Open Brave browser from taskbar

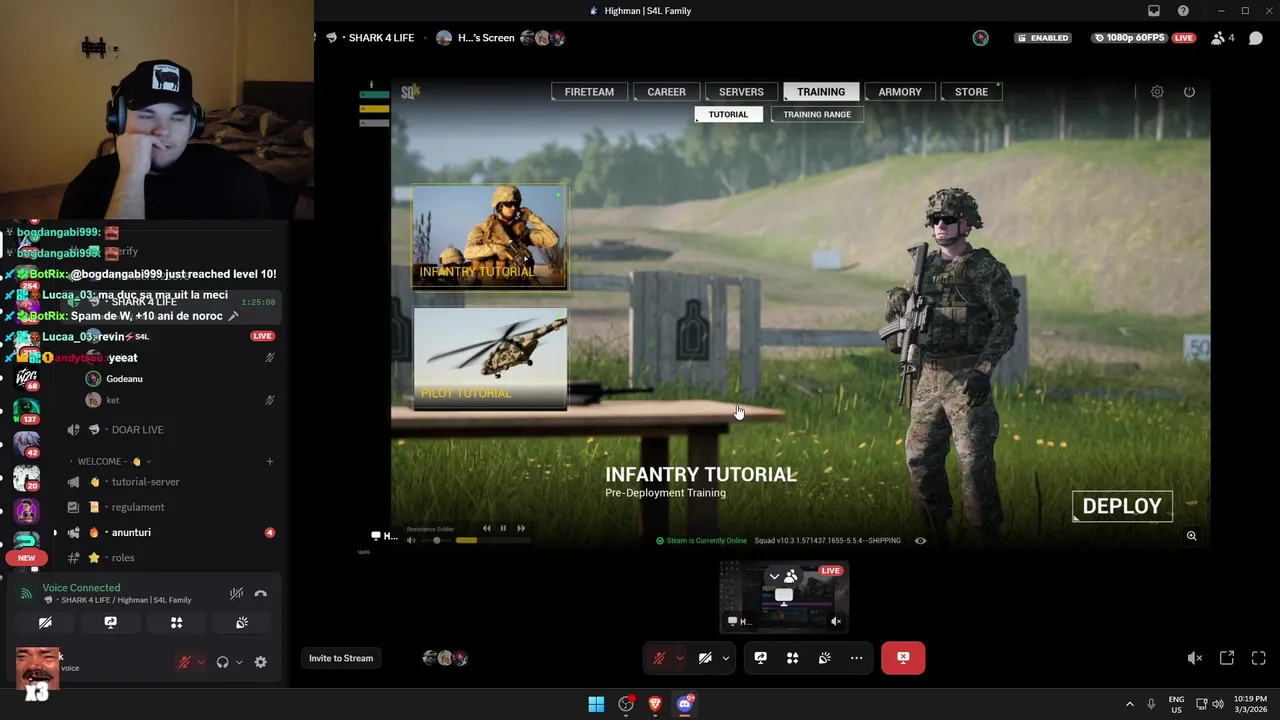point(655,704)
